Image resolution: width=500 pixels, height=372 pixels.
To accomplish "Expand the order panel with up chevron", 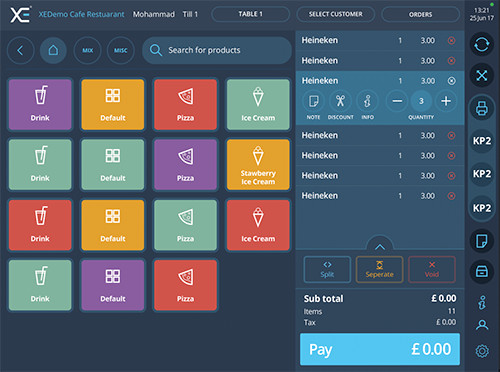I will (x=380, y=247).
